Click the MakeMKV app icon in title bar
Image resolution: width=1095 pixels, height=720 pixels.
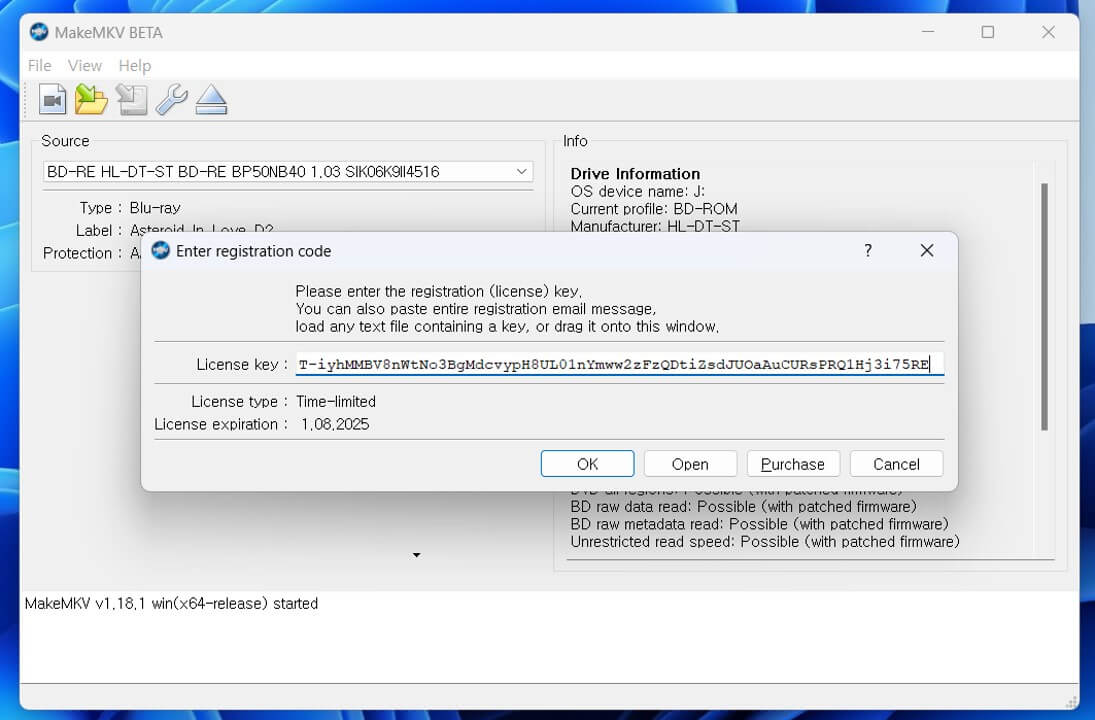[39, 32]
